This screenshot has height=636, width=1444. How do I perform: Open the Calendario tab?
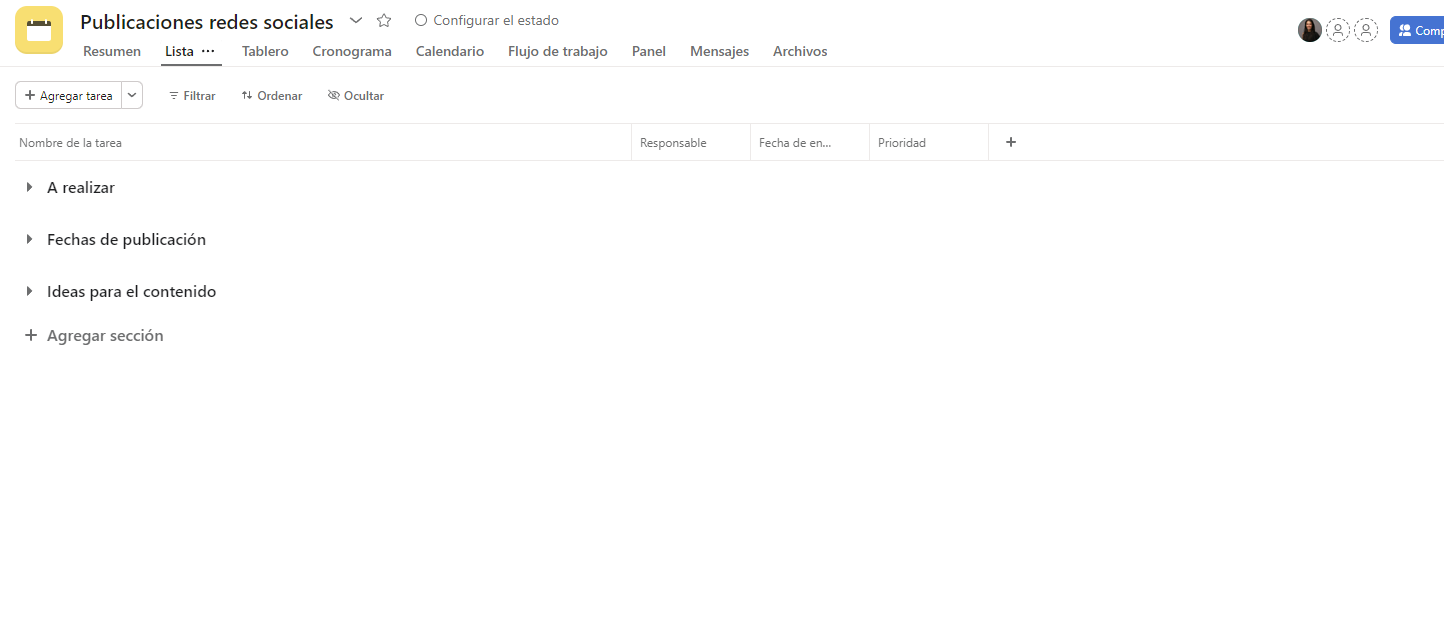tap(450, 51)
